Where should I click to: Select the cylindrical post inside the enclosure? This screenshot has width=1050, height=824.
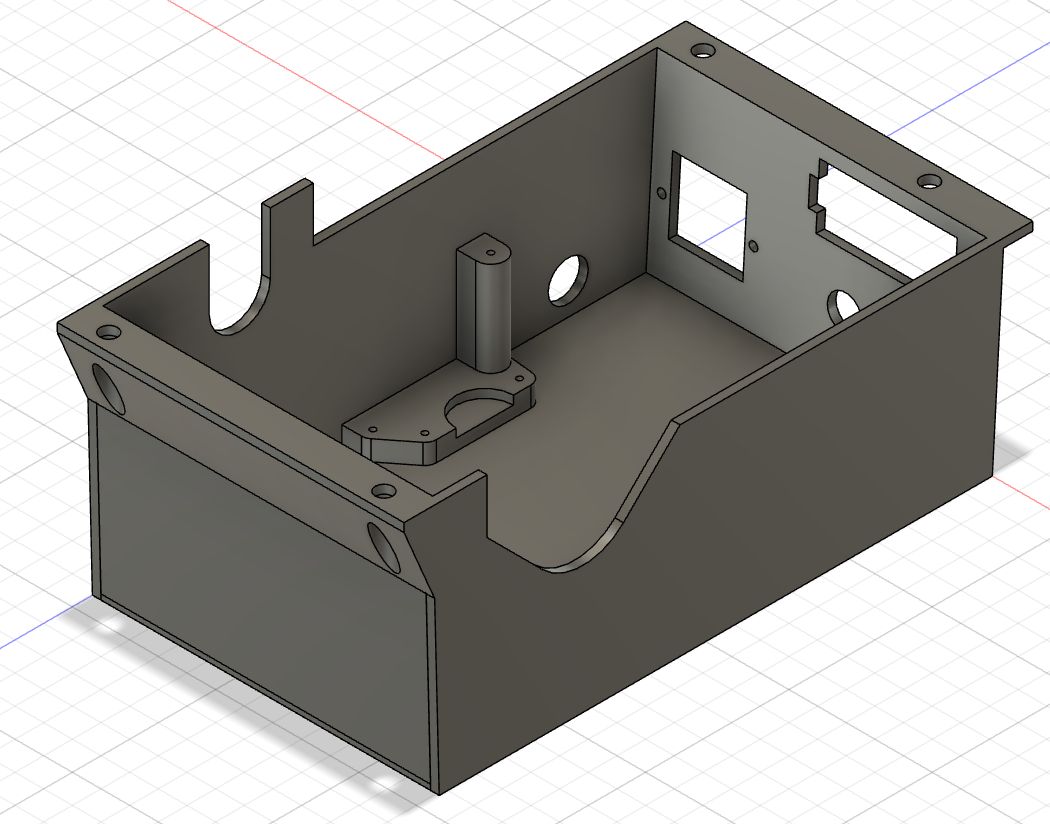click(484, 310)
